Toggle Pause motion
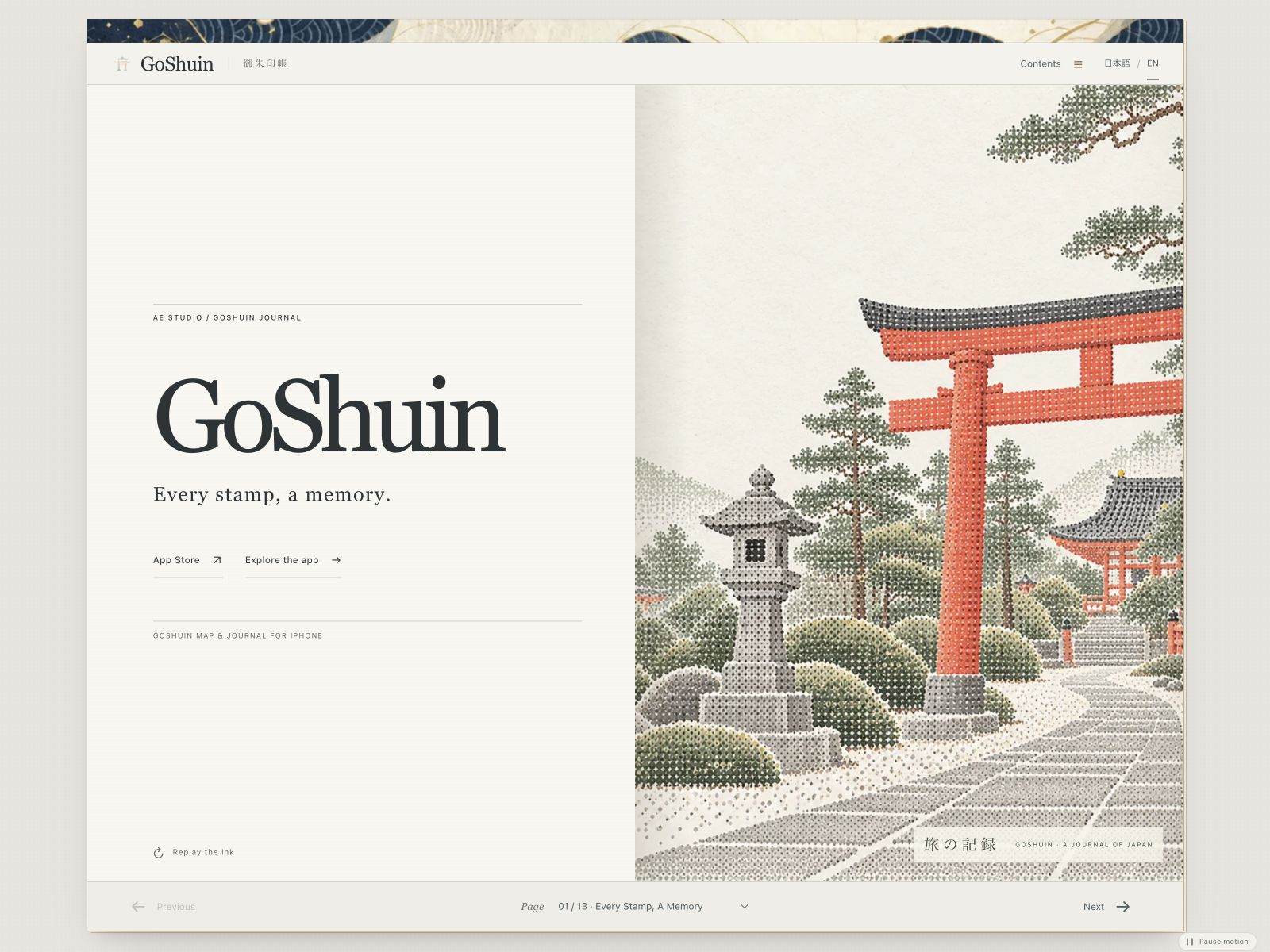 point(1217,942)
